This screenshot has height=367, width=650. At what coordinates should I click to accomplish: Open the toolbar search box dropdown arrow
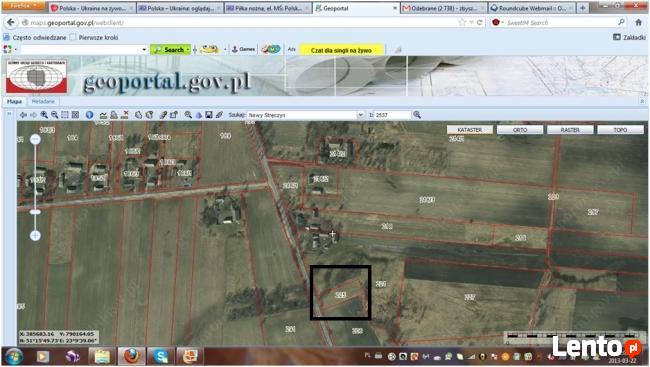tap(144, 50)
